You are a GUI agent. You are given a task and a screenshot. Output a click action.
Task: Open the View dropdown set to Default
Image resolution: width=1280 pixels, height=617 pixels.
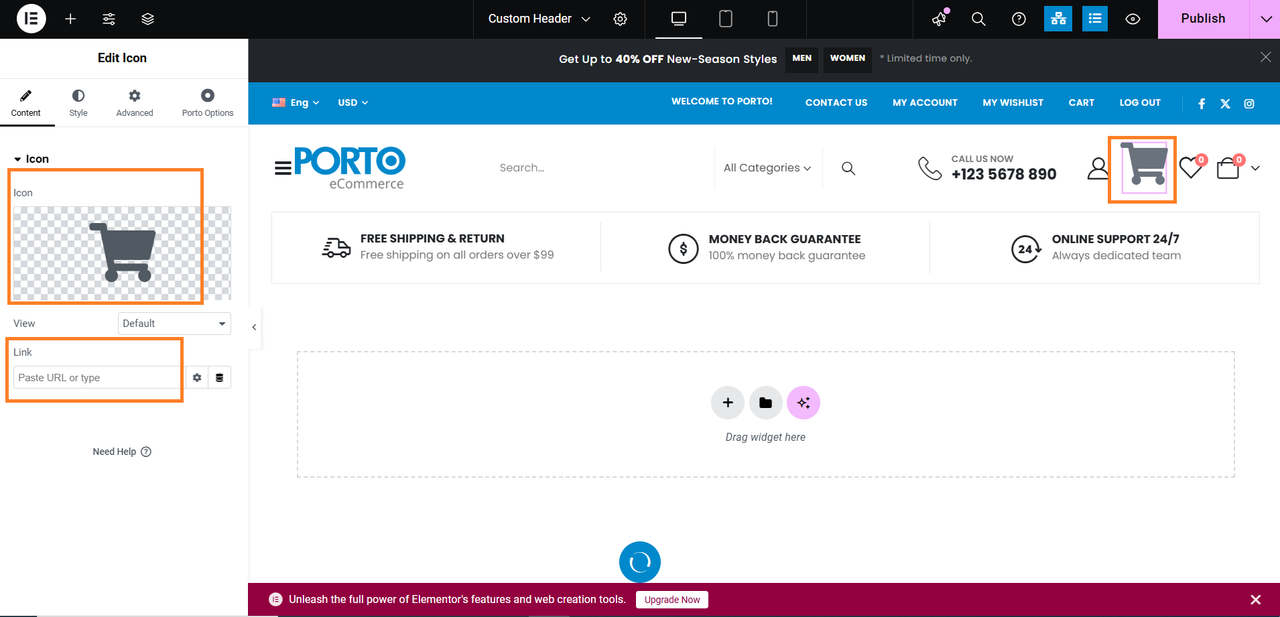click(x=174, y=323)
